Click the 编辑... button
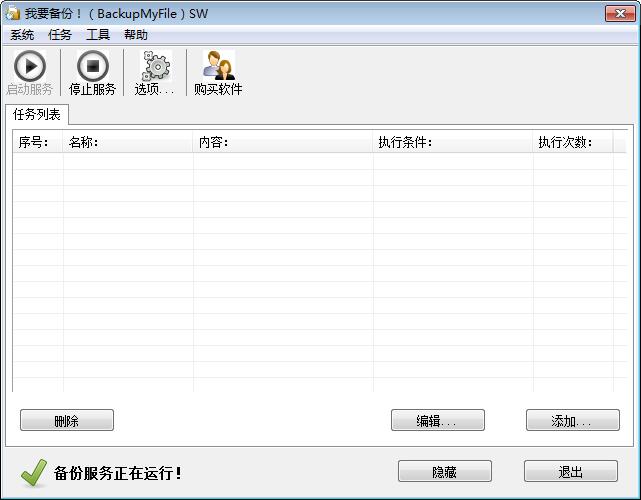Viewport: 641px width, 500px height. (x=438, y=420)
